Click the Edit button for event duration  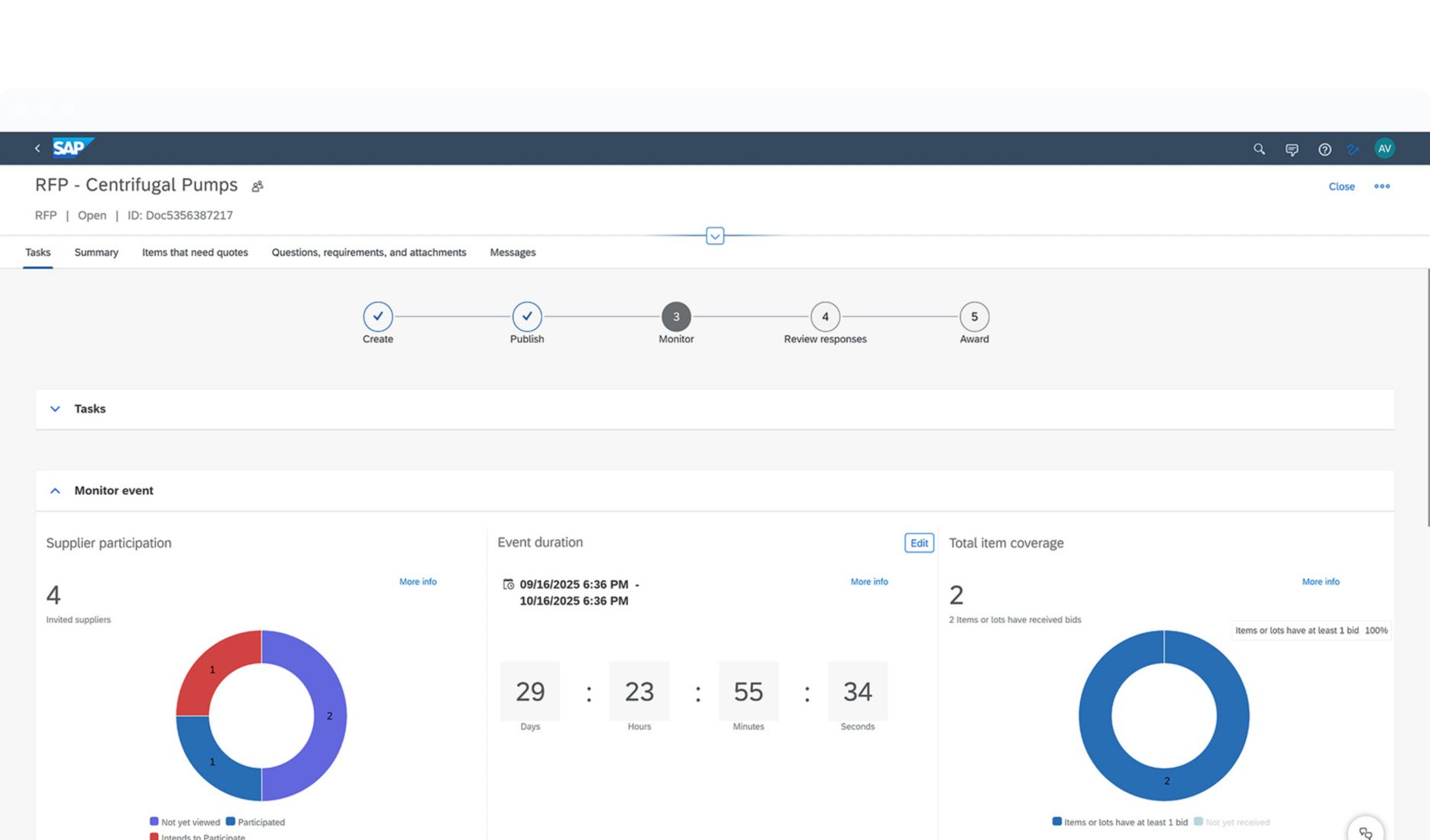pyautogui.click(x=919, y=543)
